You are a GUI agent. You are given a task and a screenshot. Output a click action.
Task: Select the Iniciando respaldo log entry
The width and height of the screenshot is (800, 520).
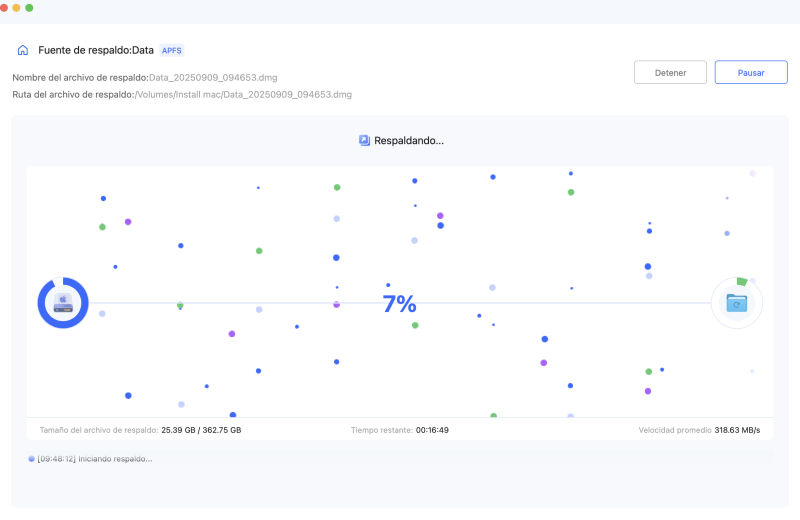95,459
